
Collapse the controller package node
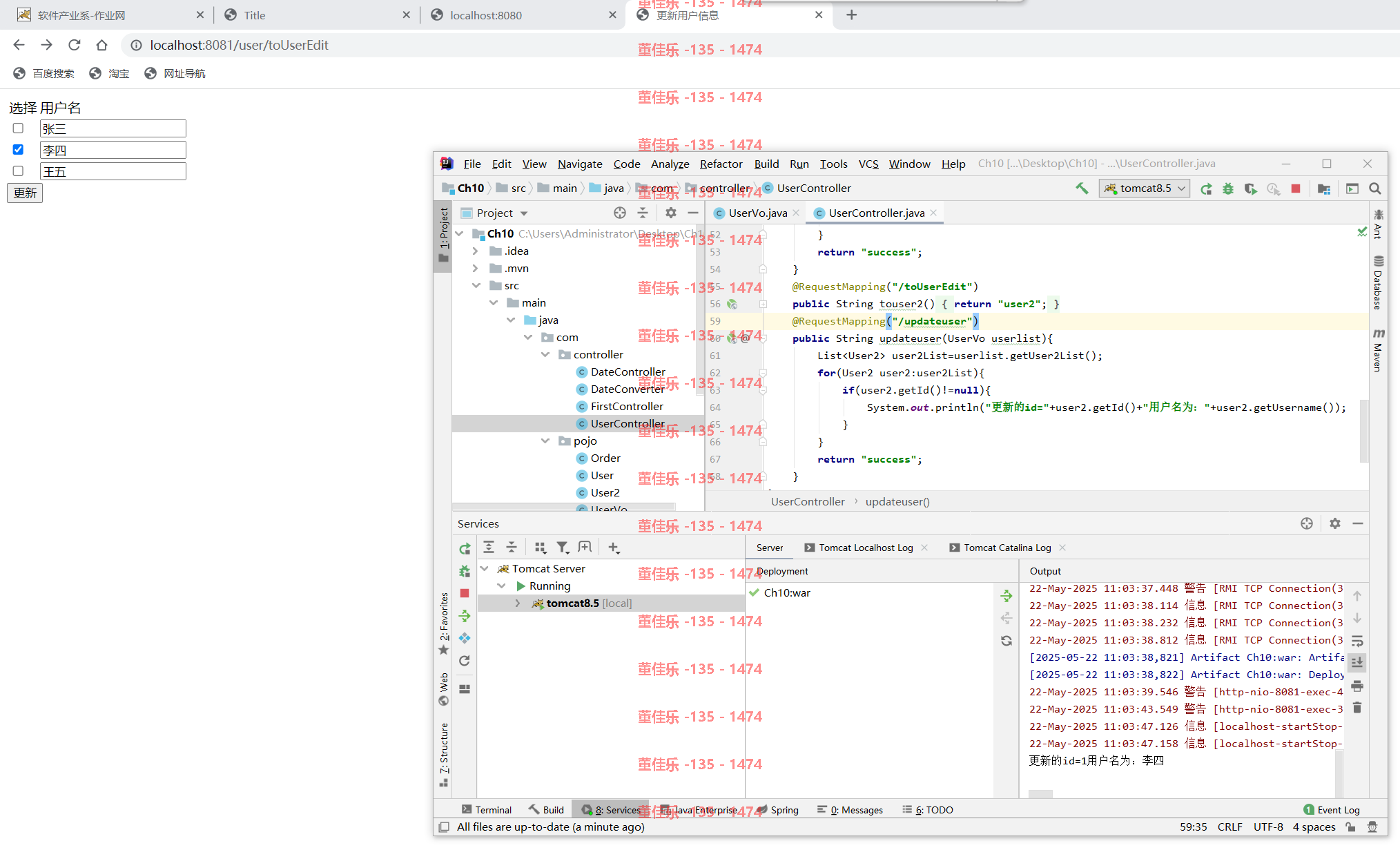coord(545,355)
